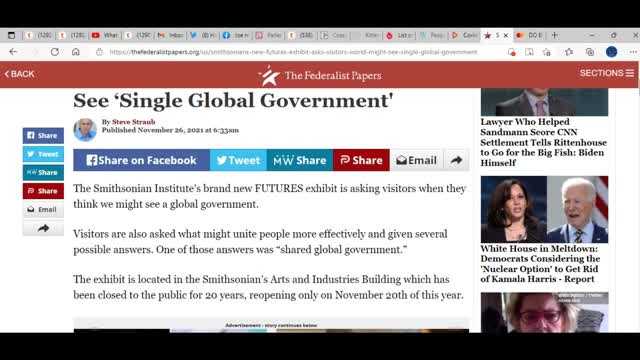The image size is (640, 360).
Task: Click the Kamala Harris and Biden thumbnail
Action: (x=544, y=209)
